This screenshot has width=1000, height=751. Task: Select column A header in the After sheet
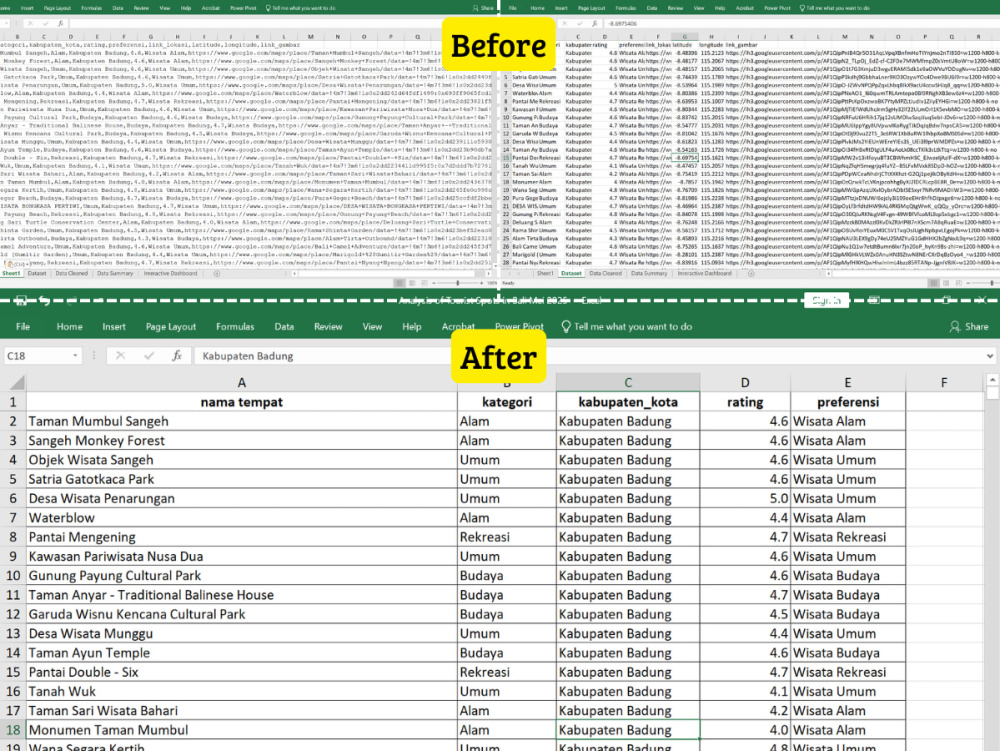click(242, 383)
